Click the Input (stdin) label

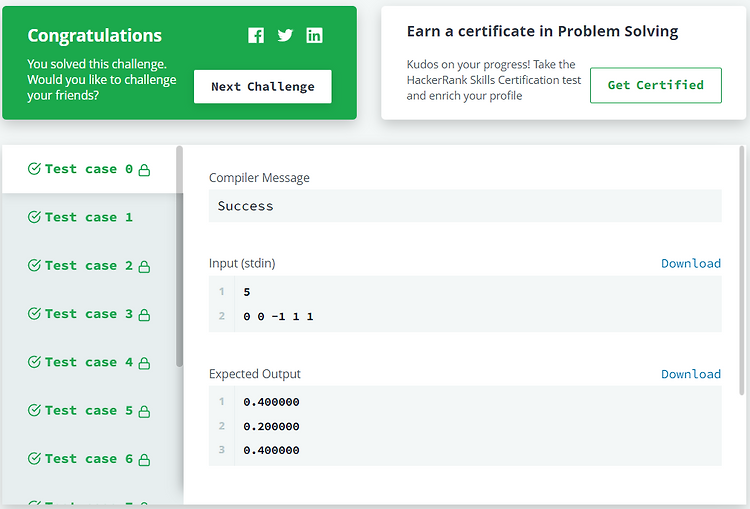pyautogui.click(x=242, y=264)
